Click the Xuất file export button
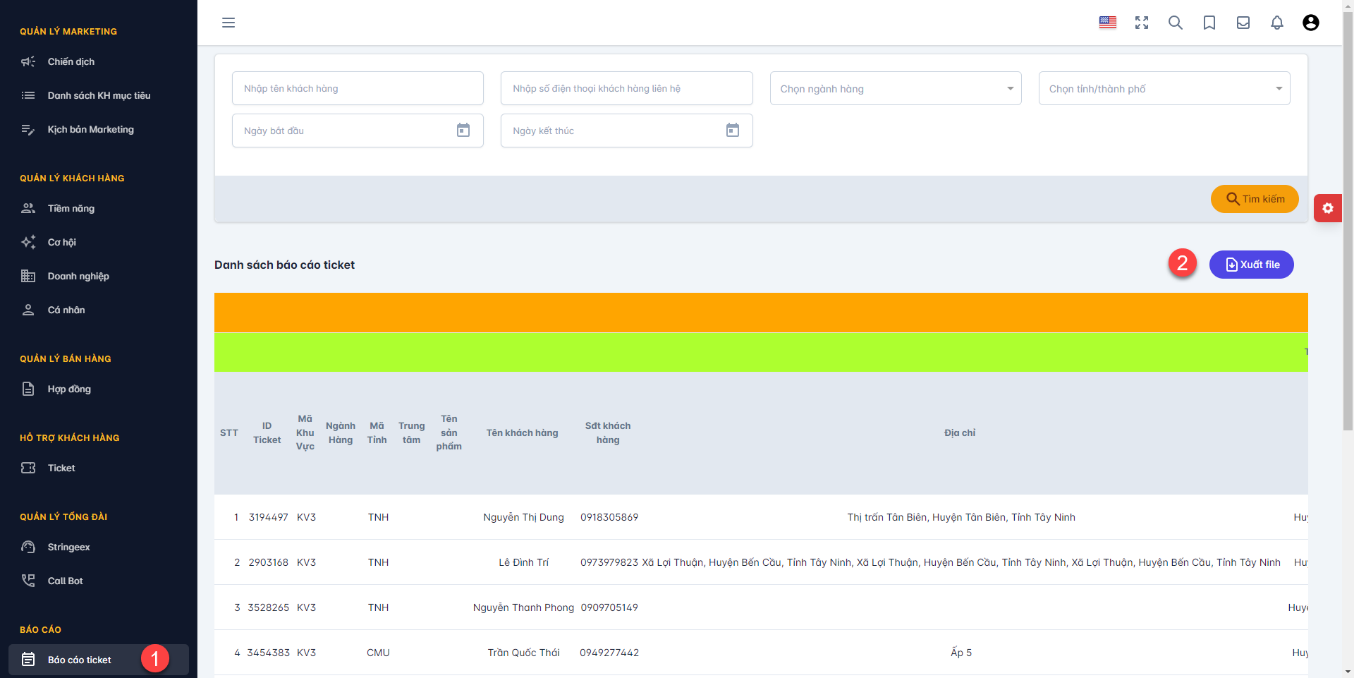This screenshot has width=1354, height=678. pos(1252,264)
